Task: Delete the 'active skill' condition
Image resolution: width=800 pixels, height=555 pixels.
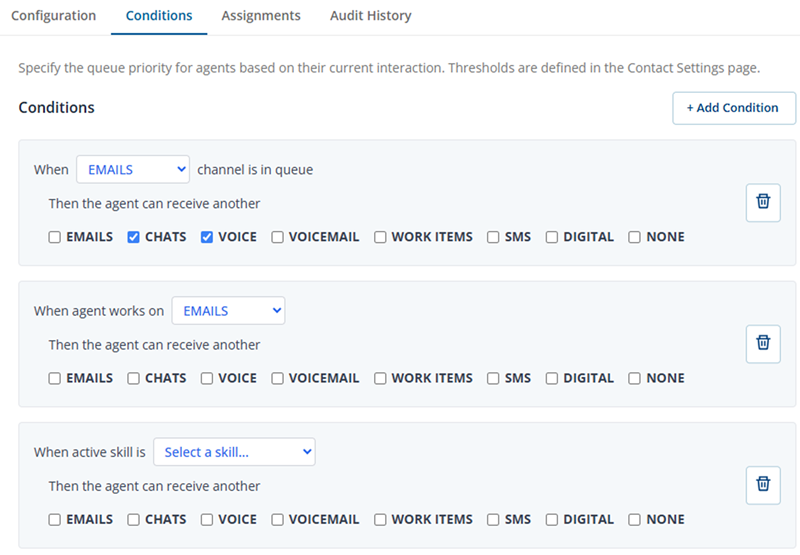Action: coord(763,485)
